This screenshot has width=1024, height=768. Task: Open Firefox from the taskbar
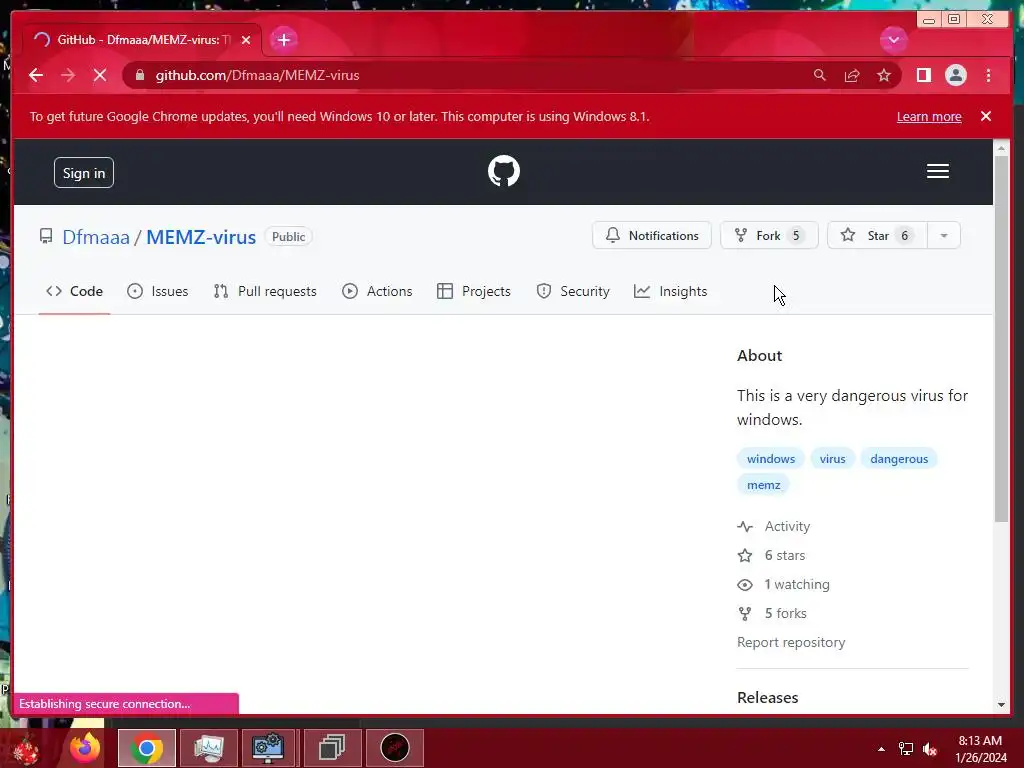[85, 748]
